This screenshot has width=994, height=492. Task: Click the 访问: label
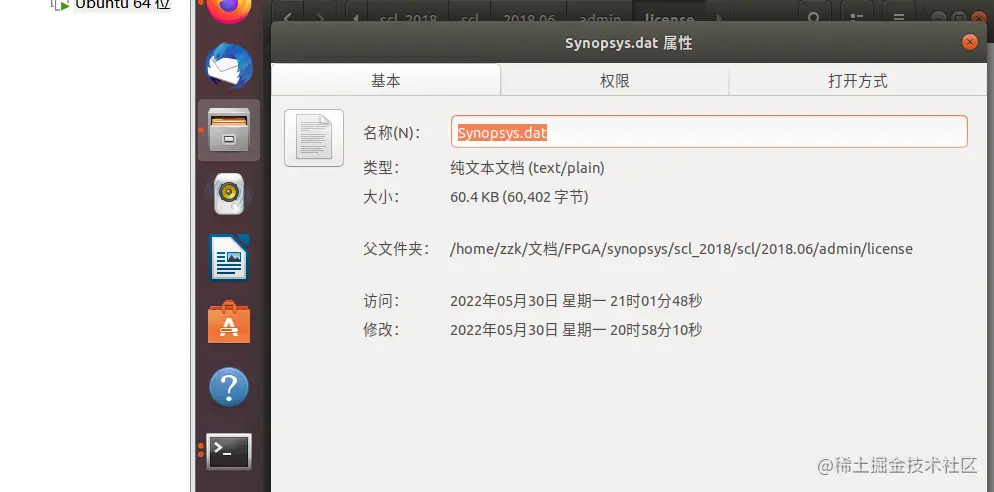tap(381, 301)
